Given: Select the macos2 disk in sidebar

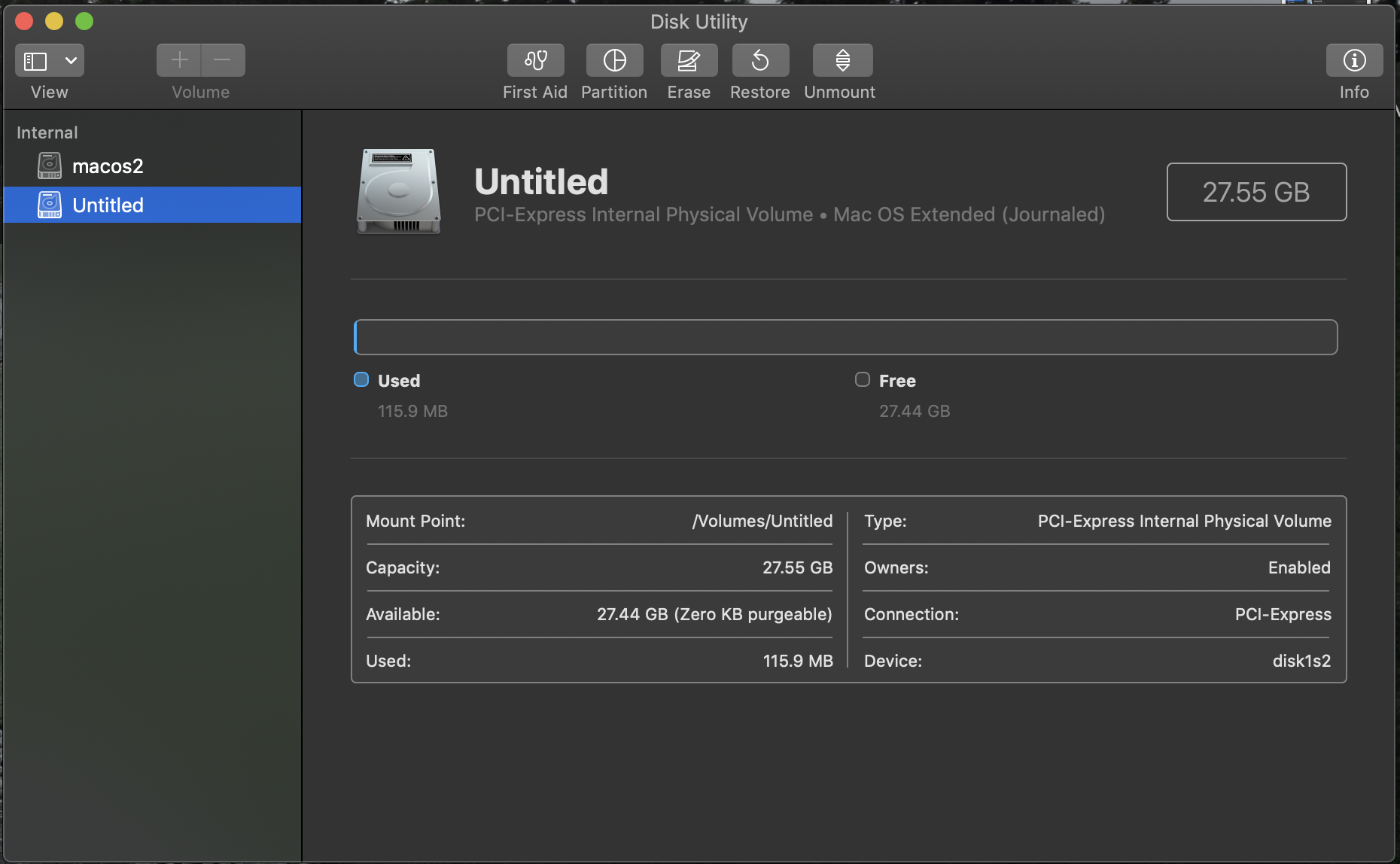Looking at the screenshot, I should 152,166.
